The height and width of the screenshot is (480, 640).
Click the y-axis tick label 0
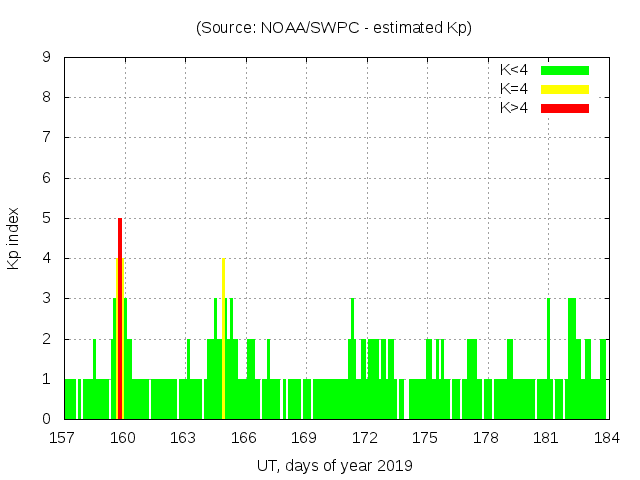pos(46,419)
